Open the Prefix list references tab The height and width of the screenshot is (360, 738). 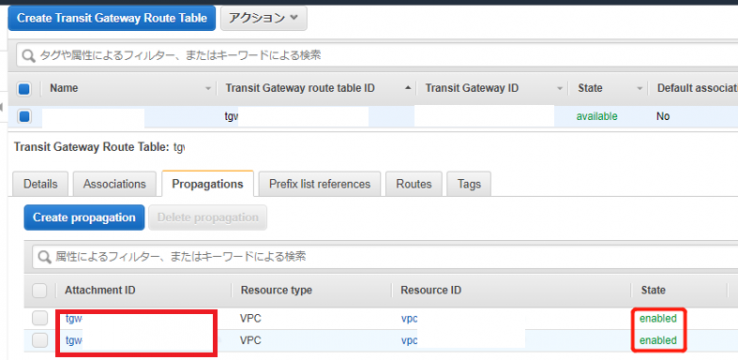(320, 184)
